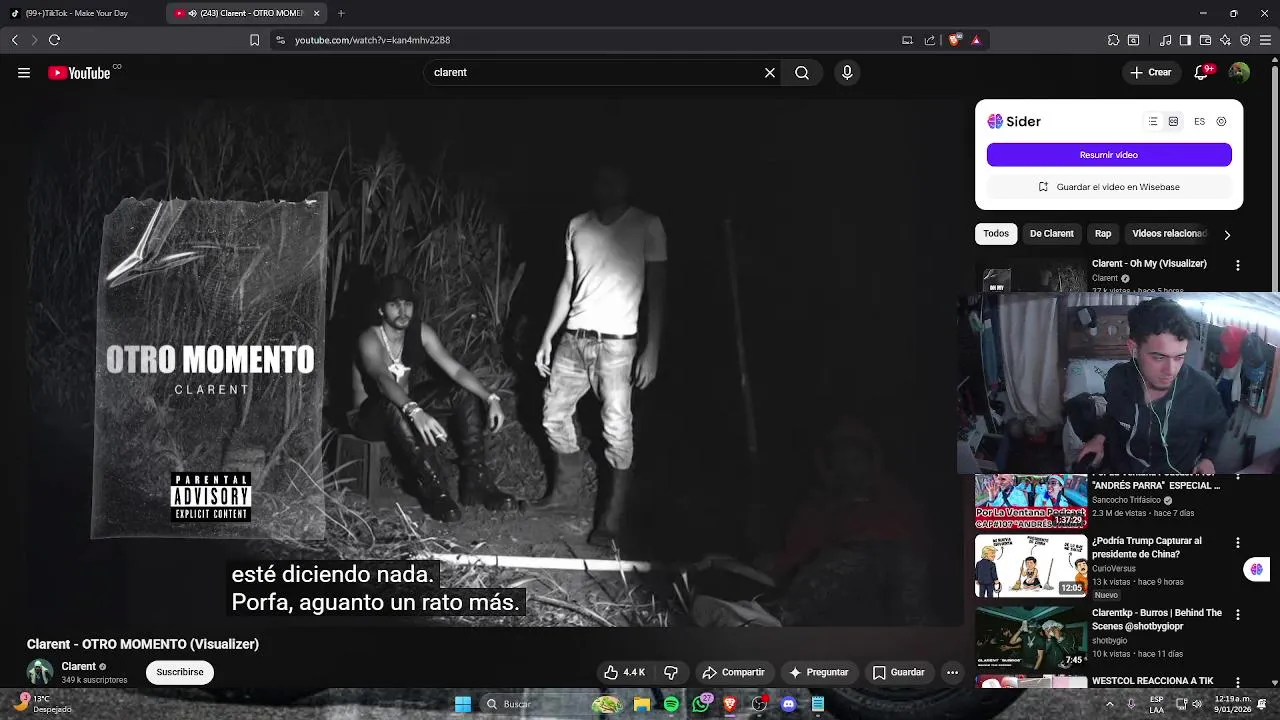Dislike the video with thumbs down

click(x=671, y=672)
